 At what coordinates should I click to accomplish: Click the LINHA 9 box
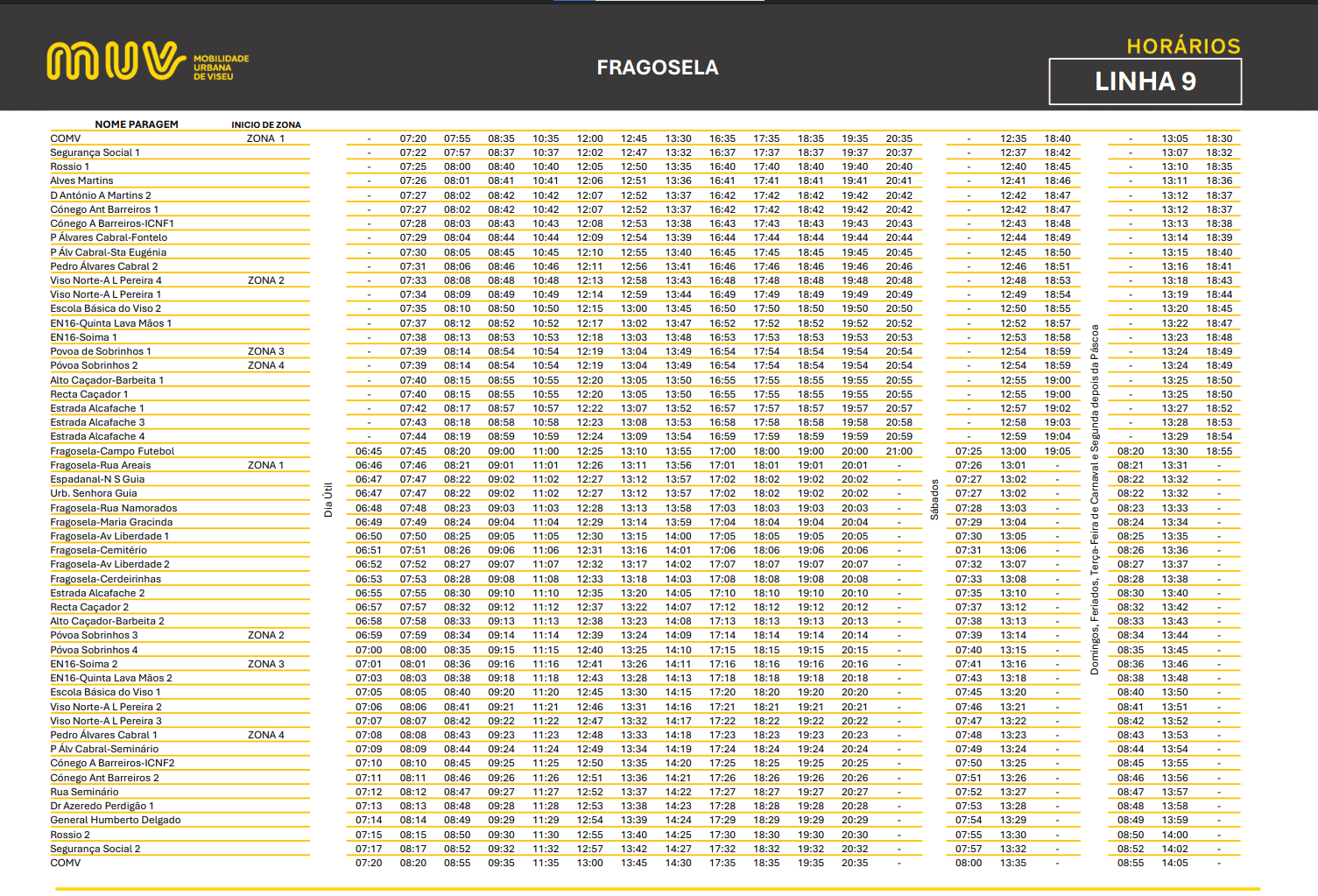click(x=1145, y=81)
